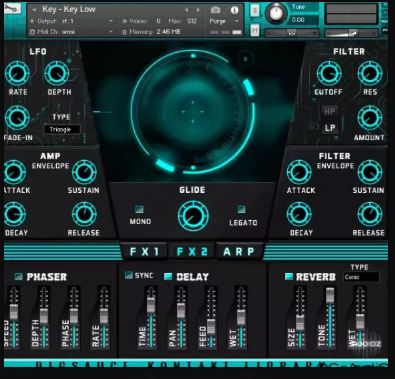Click the LFO Rate knob
Image resolution: width=395 pixels, height=379 pixels.
tap(17, 74)
